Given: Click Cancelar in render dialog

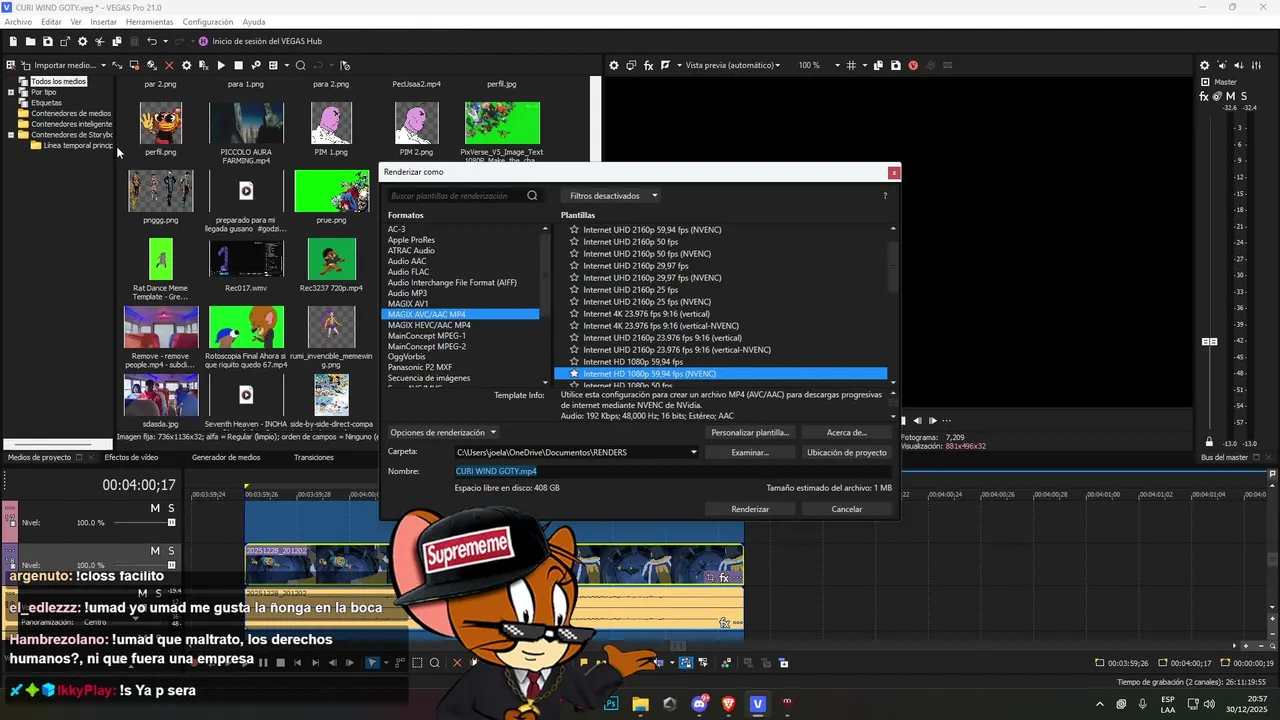Looking at the screenshot, I should click(x=847, y=509).
